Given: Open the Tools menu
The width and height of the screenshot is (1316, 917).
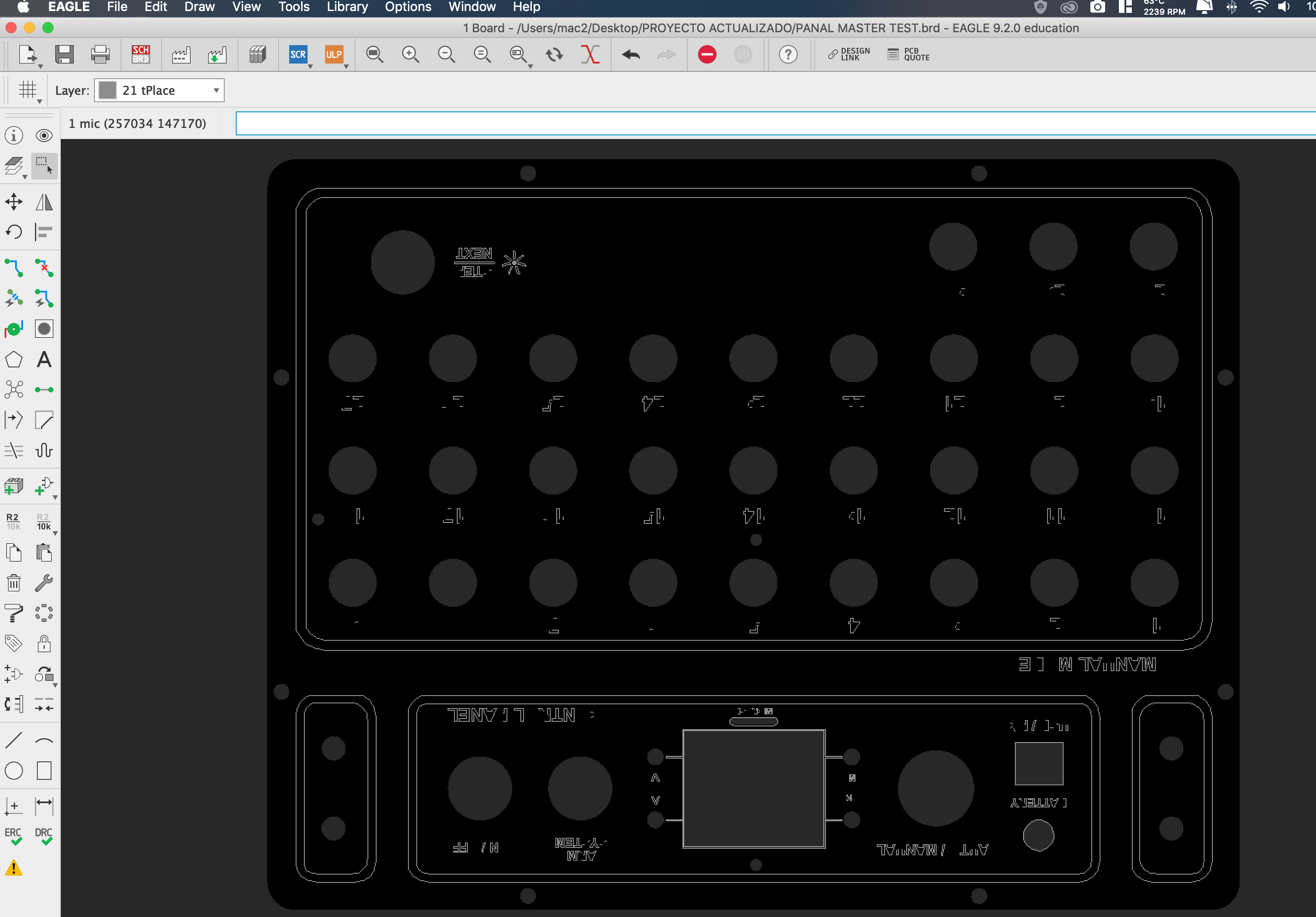Looking at the screenshot, I should (x=293, y=7).
